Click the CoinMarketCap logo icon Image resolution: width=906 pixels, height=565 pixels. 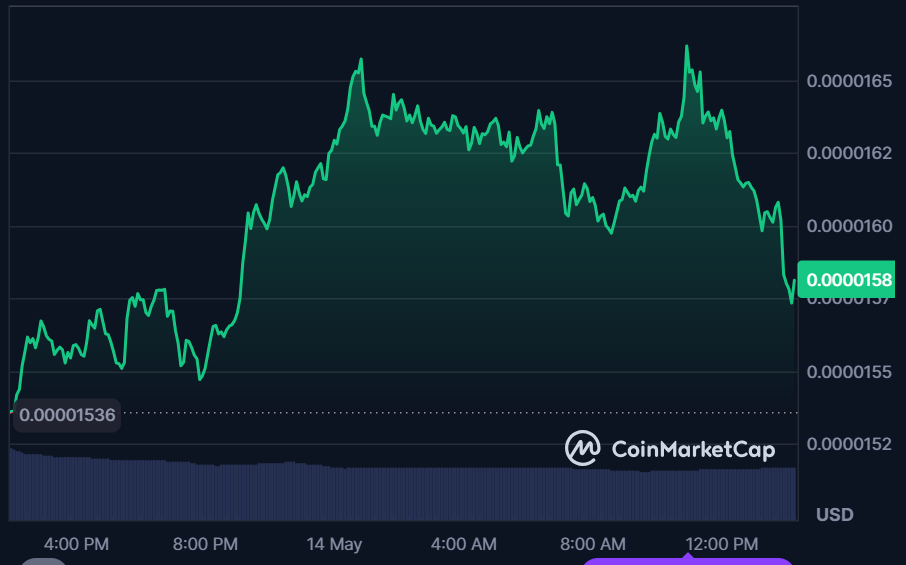pyautogui.click(x=582, y=448)
